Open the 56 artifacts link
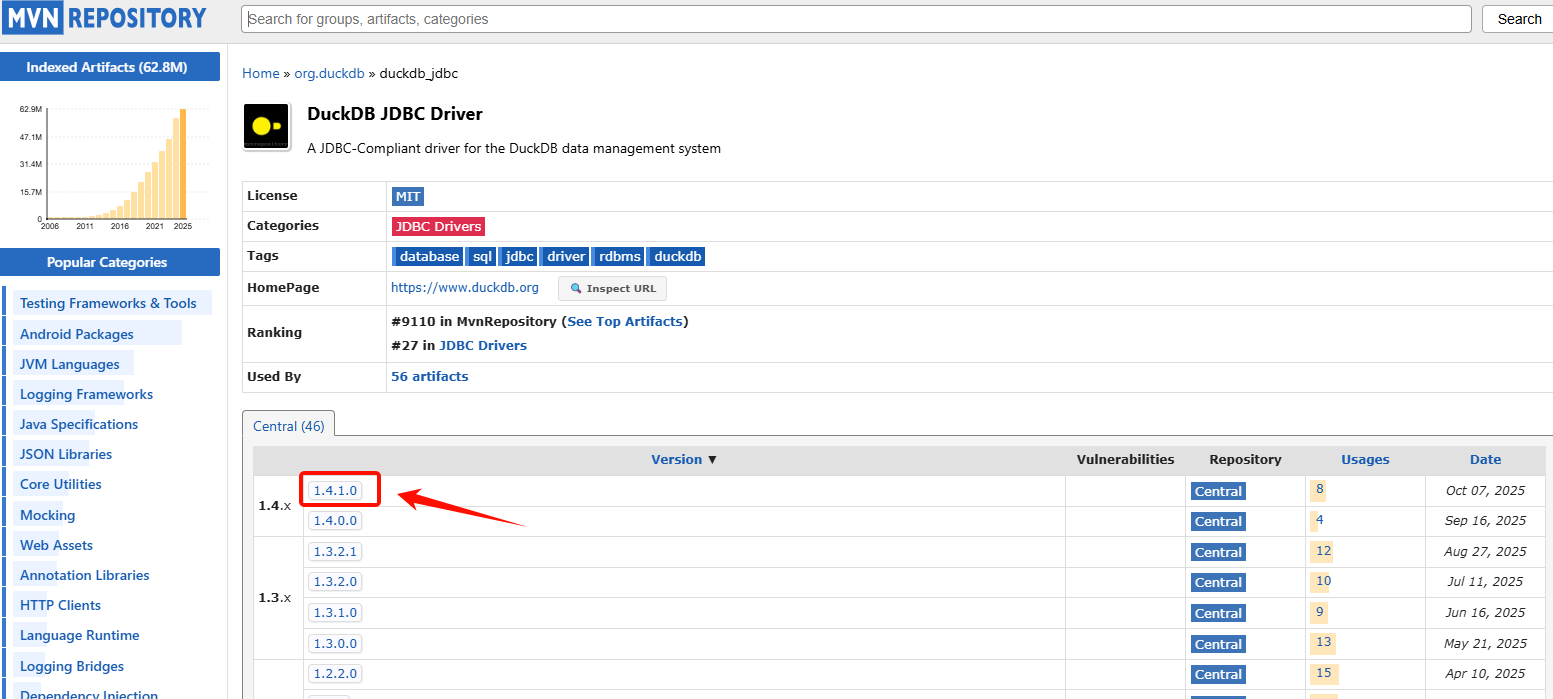The width and height of the screenshot is (1553, 699). pos(429,377)
